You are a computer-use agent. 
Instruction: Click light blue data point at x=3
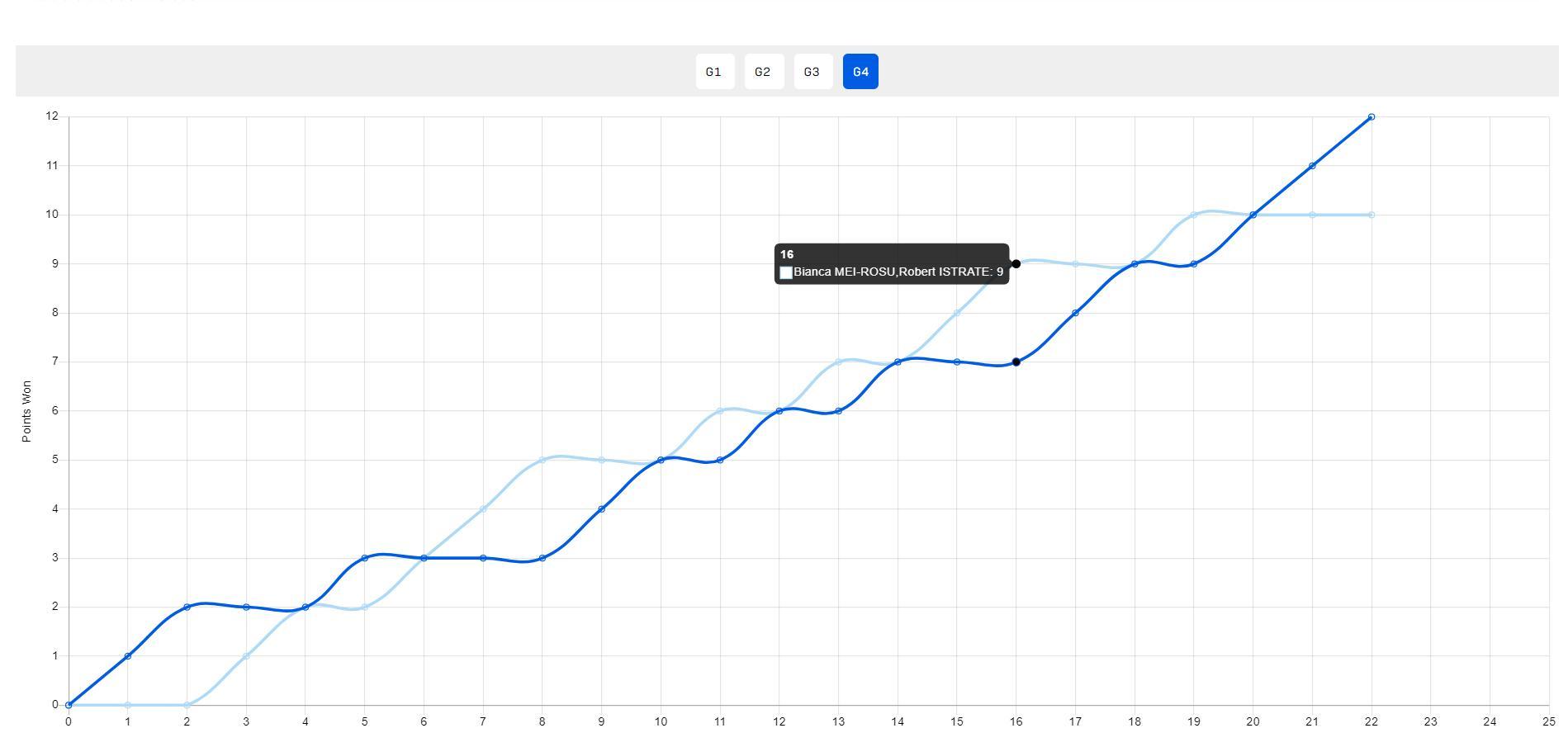click(x=246, y=656)
